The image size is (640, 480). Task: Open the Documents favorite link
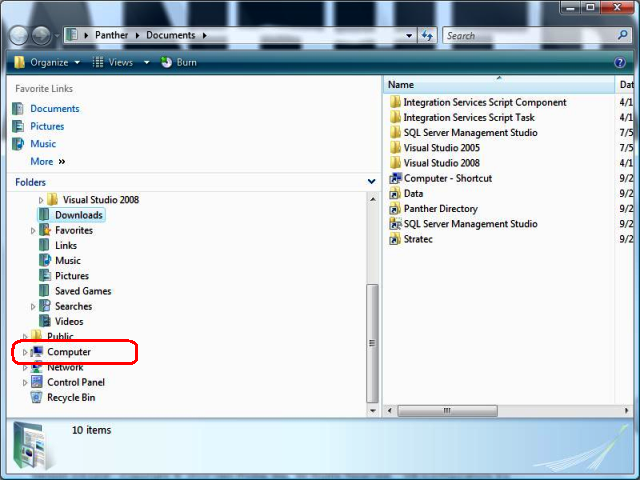point(54,108)
